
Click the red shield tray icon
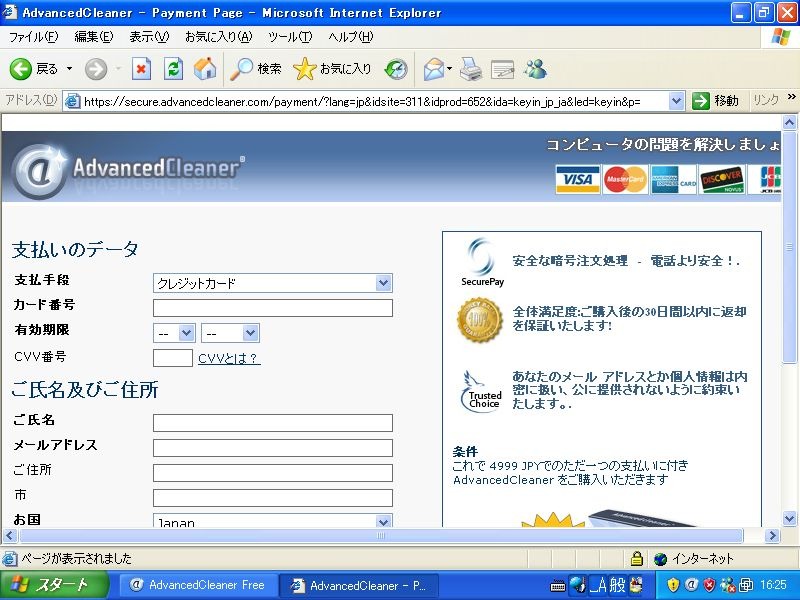pos(709,585)
